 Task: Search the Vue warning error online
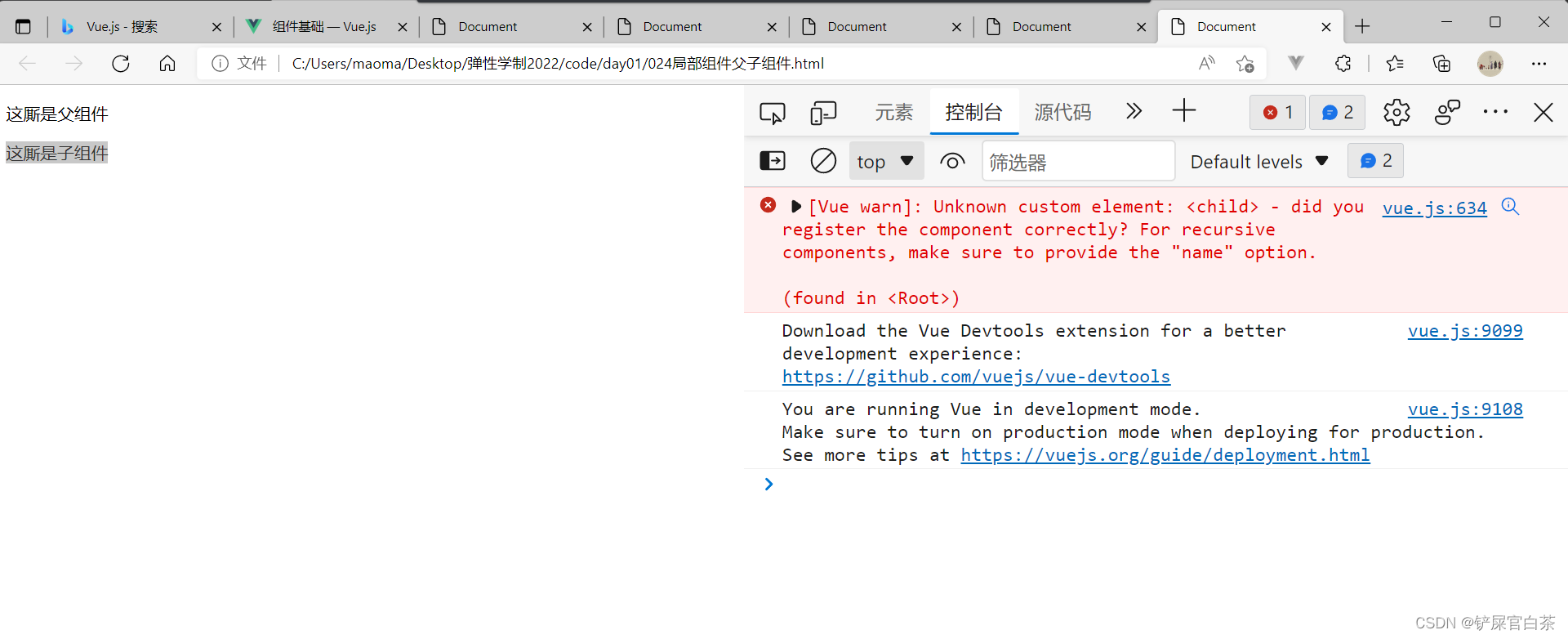tap(1510, 207)
